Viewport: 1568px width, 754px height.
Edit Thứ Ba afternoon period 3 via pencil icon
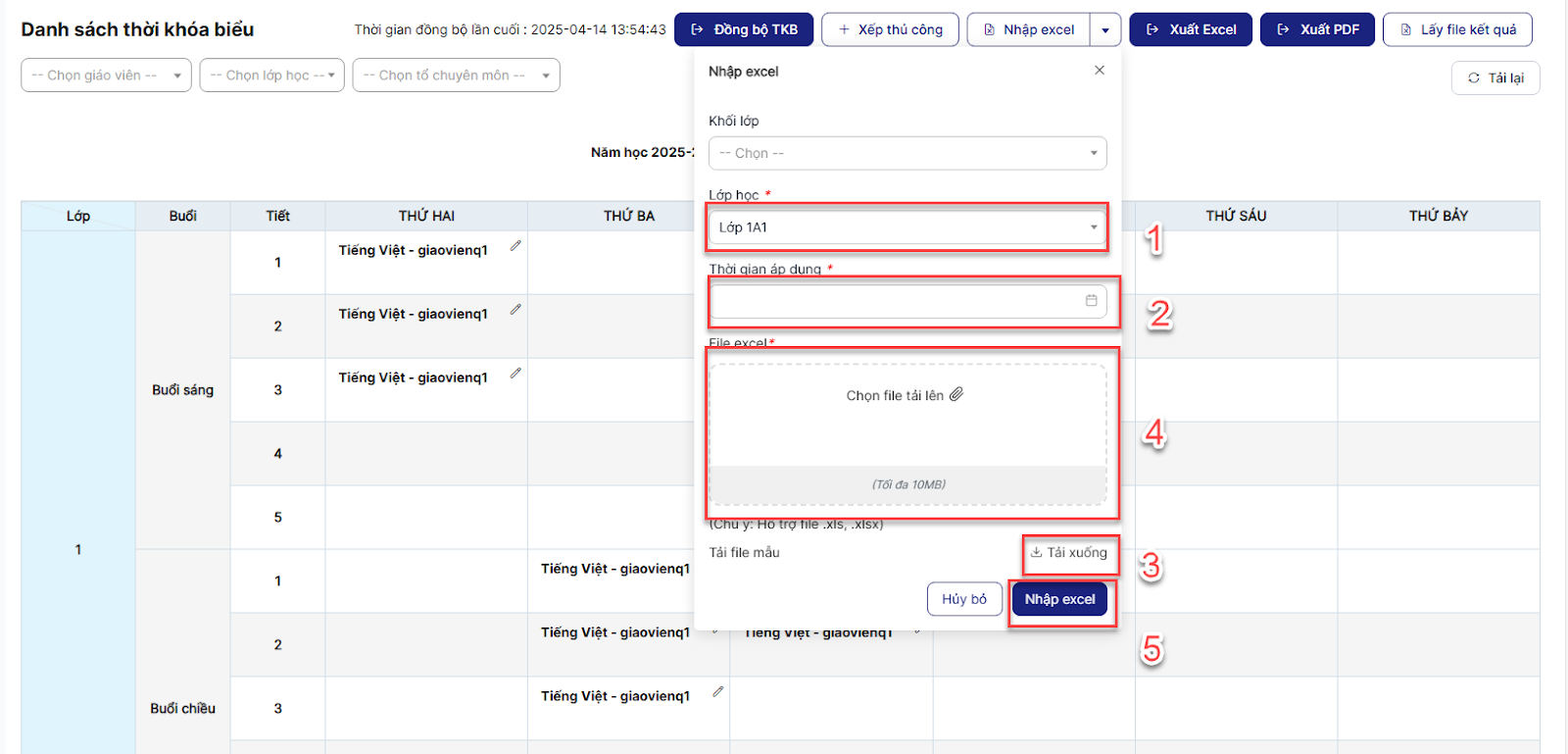[x=717, y=692]
